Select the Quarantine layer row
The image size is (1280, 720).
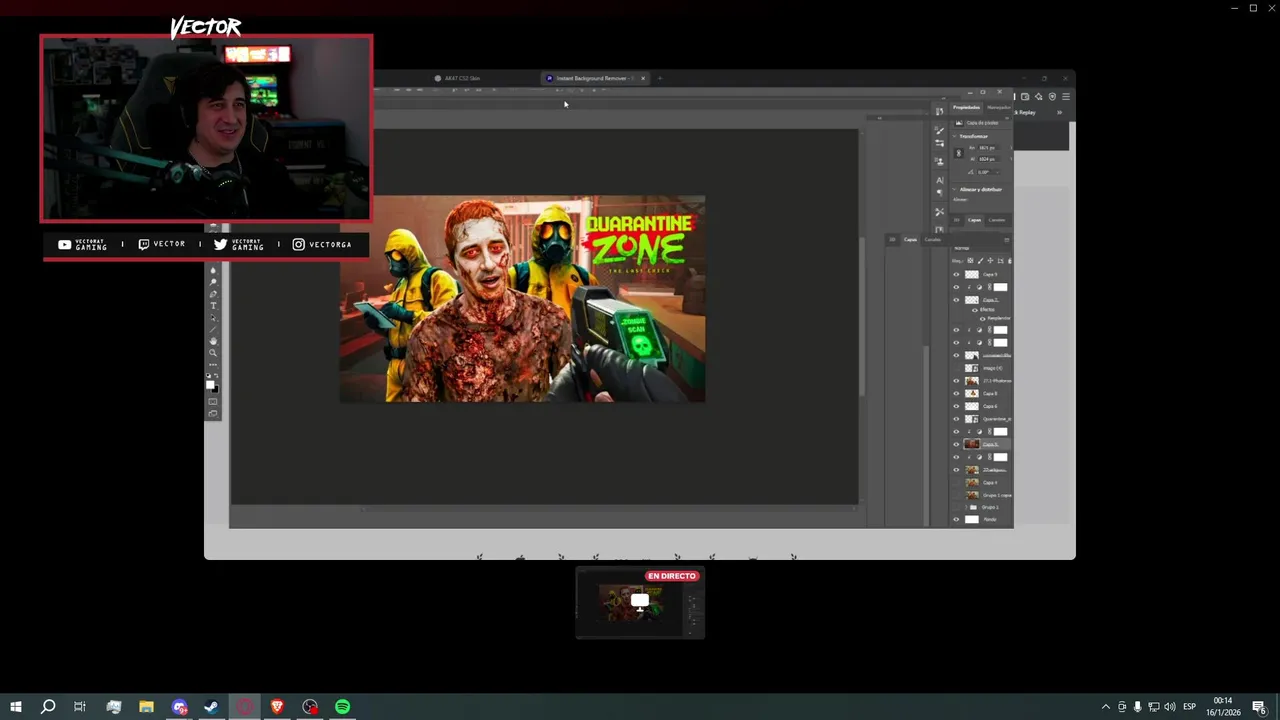[980, 419]
